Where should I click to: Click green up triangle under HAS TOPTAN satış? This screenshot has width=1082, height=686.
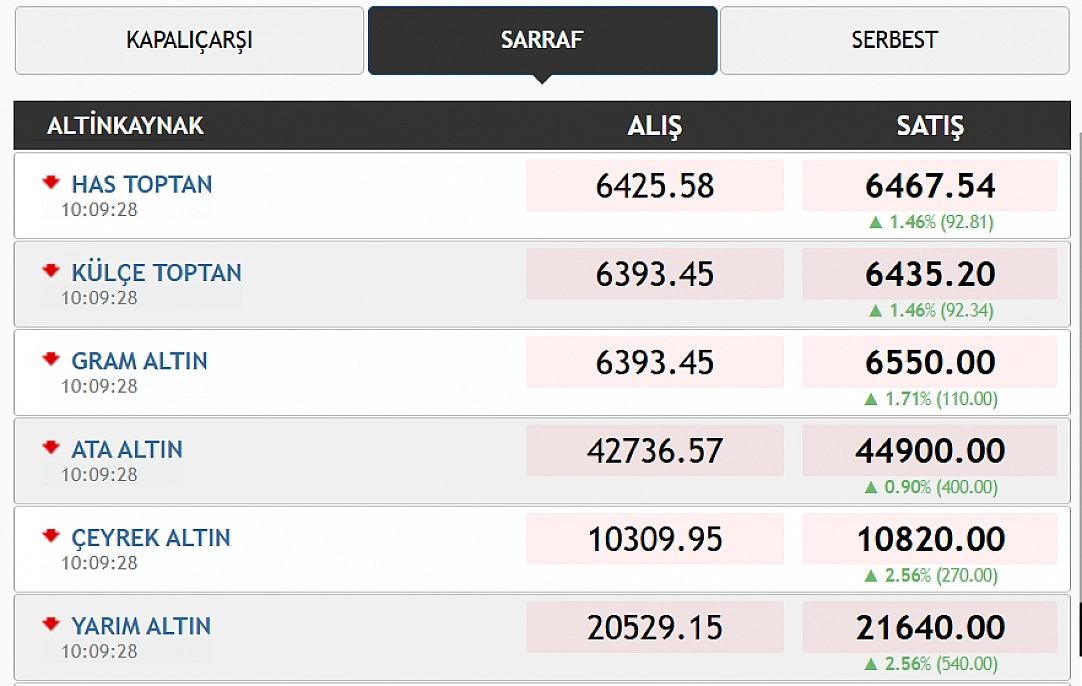(x=874, y=222)
